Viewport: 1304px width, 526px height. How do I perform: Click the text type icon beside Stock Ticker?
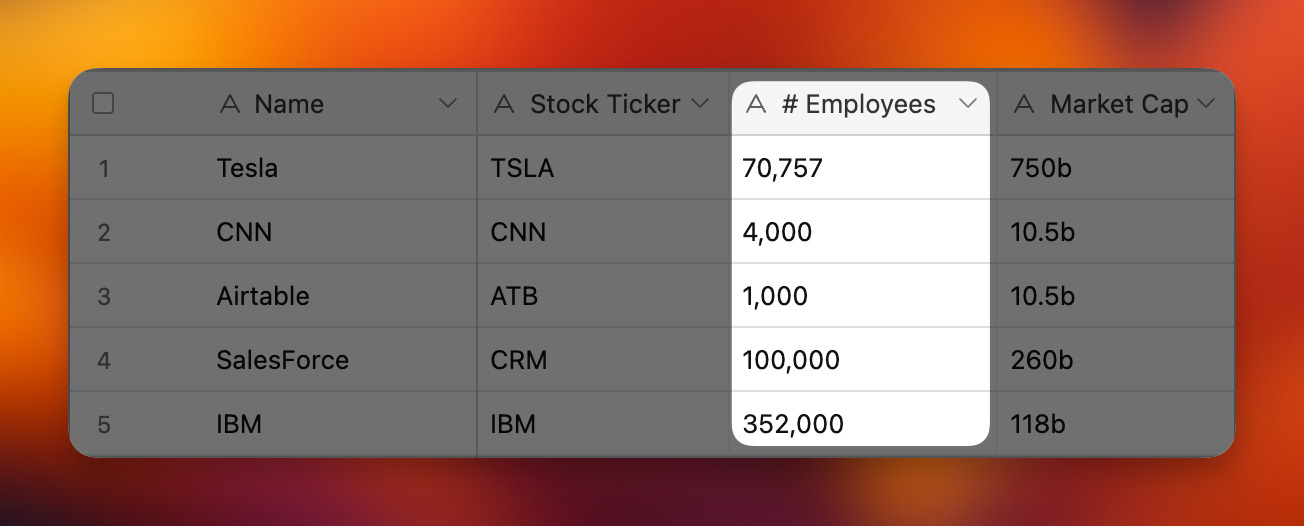click(x=505, y=104)
